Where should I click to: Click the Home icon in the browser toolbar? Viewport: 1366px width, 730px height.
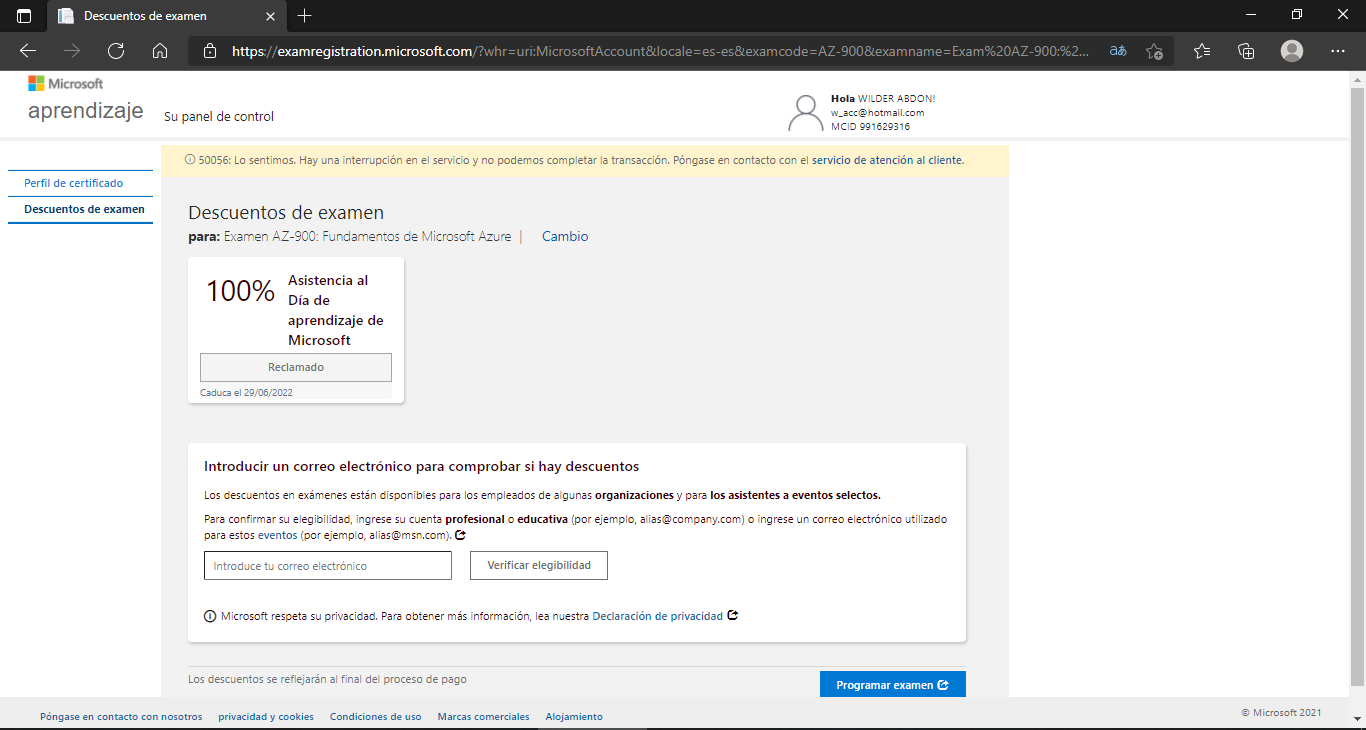159,50
